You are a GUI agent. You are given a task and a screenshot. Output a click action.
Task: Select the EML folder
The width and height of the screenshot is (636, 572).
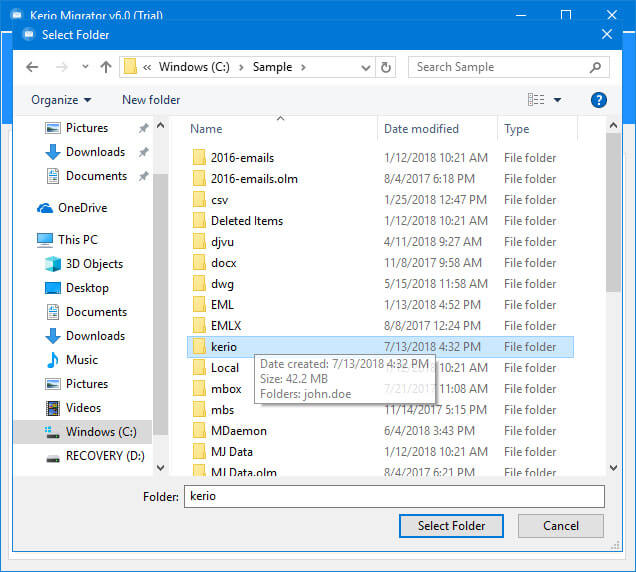222,305
